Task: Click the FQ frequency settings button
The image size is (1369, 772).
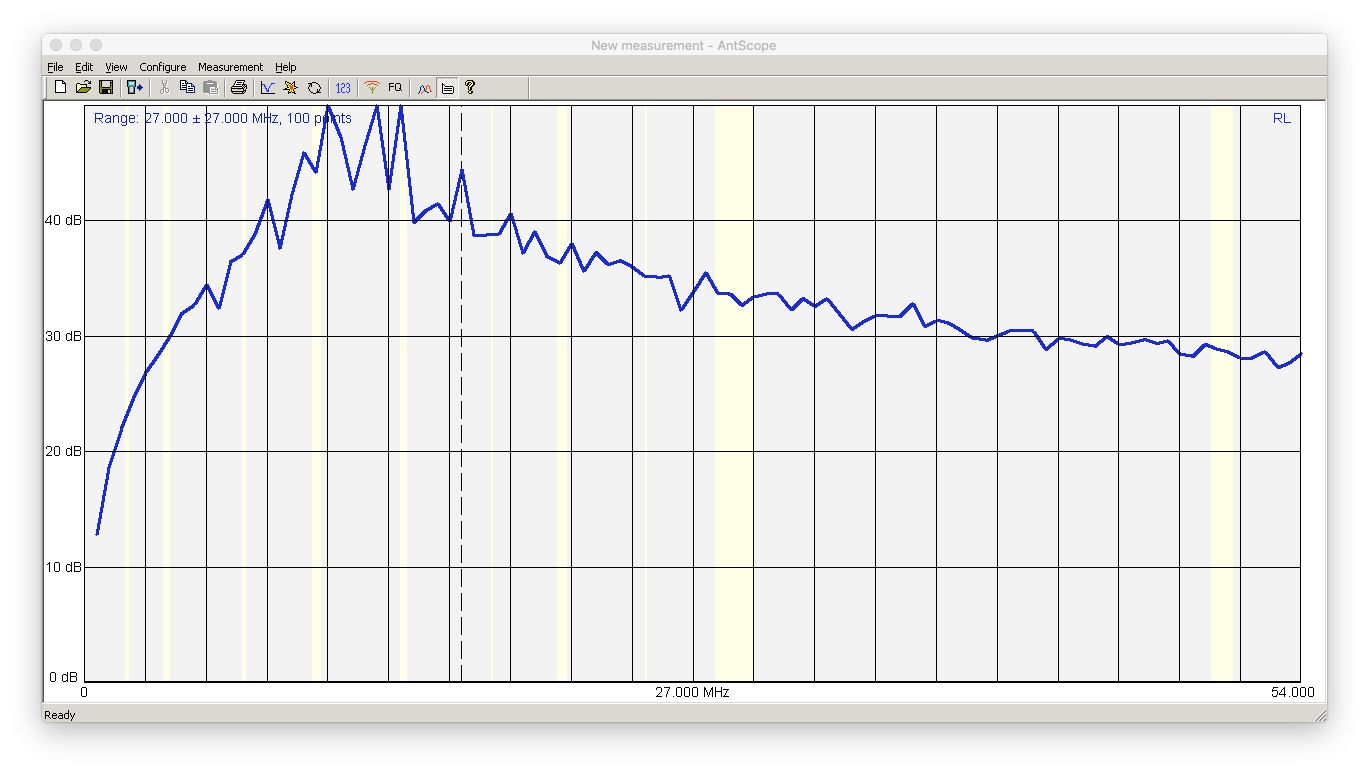Action: (395, 88)
